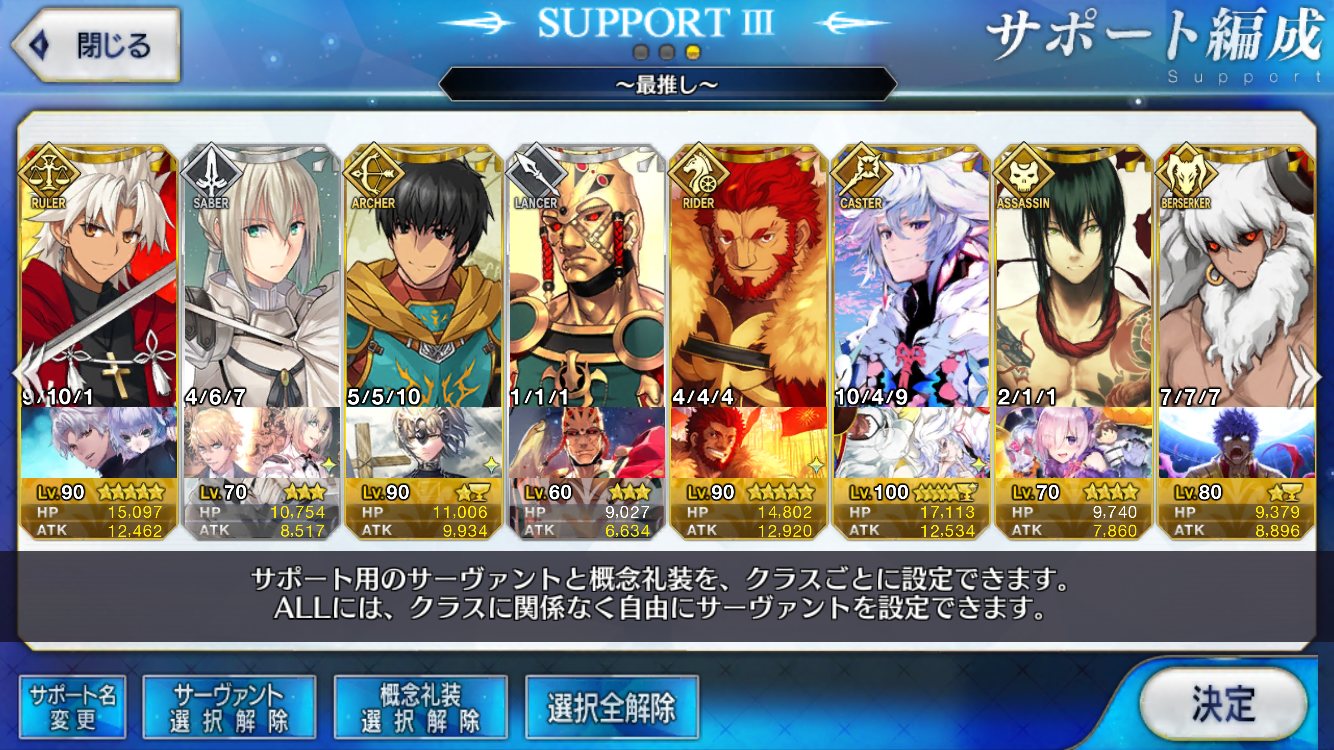Select the third page indicator dot
This screenshot has width=1334, height=750.
tap(693, 52)
